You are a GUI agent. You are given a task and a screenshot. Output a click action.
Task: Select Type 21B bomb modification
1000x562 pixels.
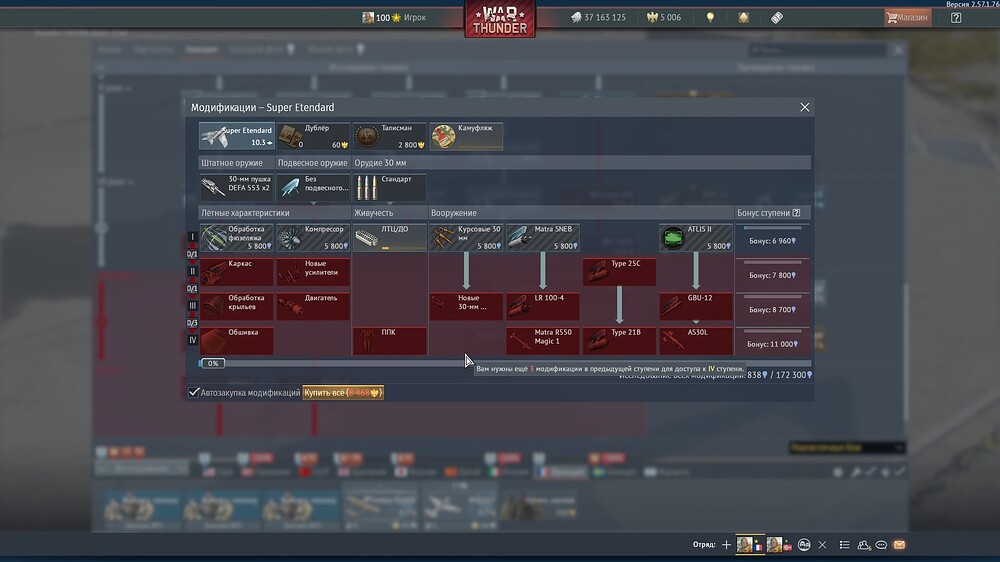pyautogui.click(x=619, y=340)
